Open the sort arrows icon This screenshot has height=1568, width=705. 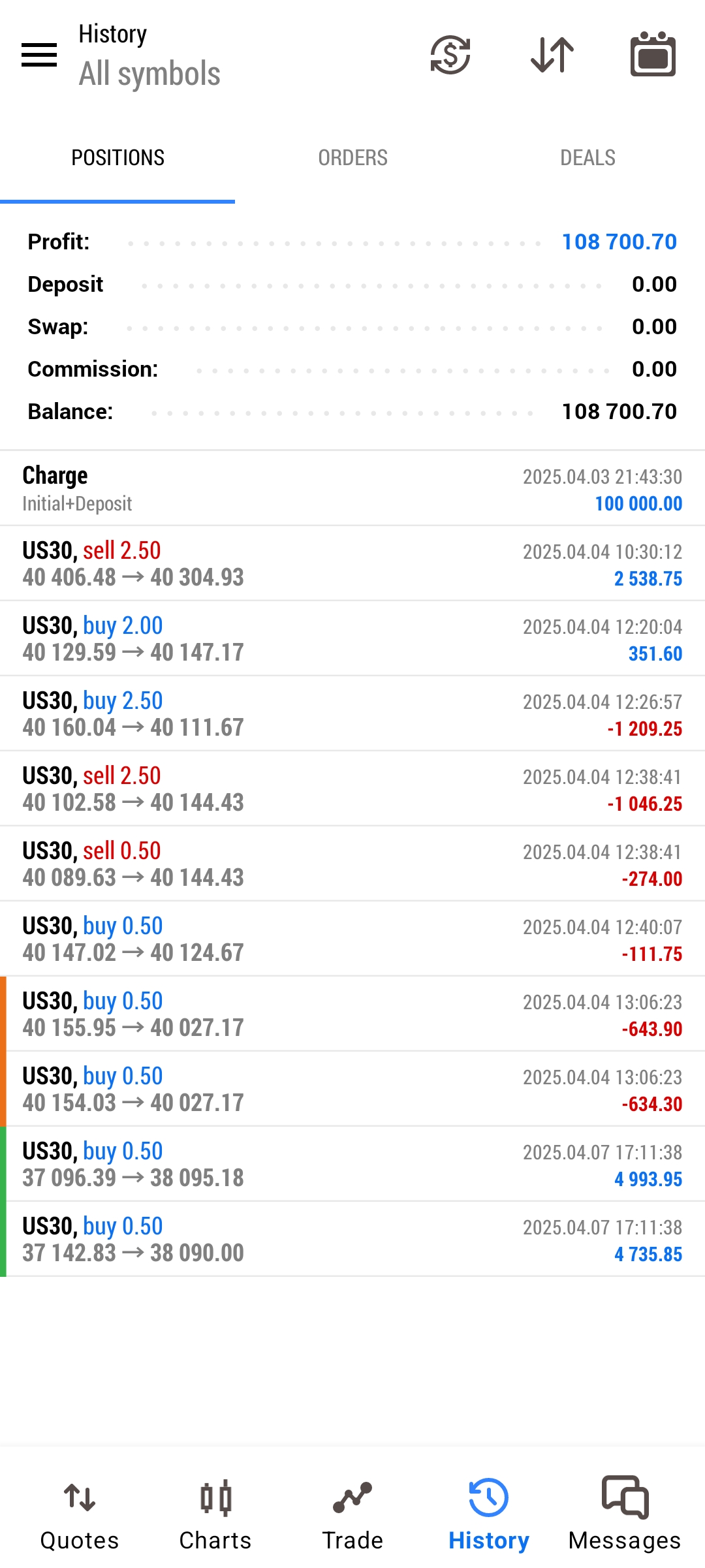coord(552,55)
